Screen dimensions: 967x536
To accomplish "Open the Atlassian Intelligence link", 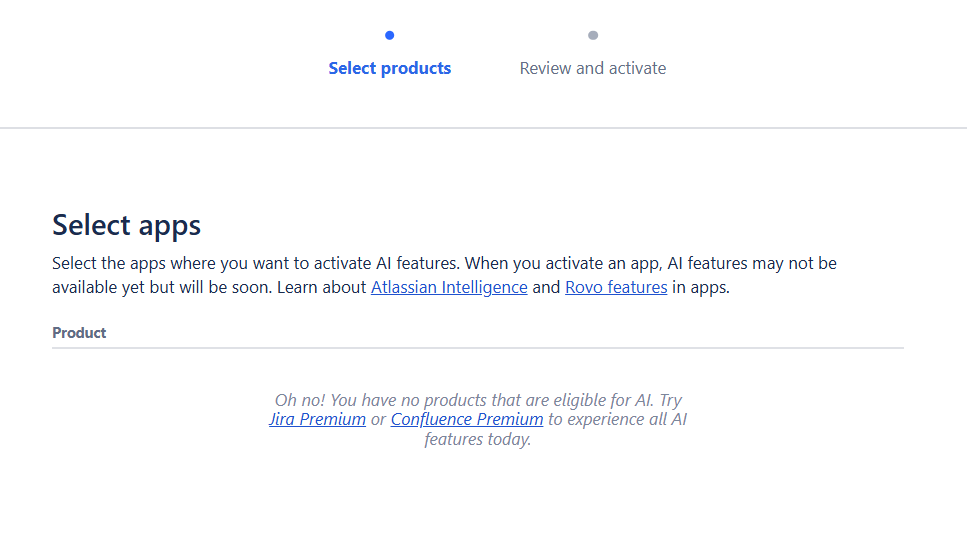I will tap(449, 287).
